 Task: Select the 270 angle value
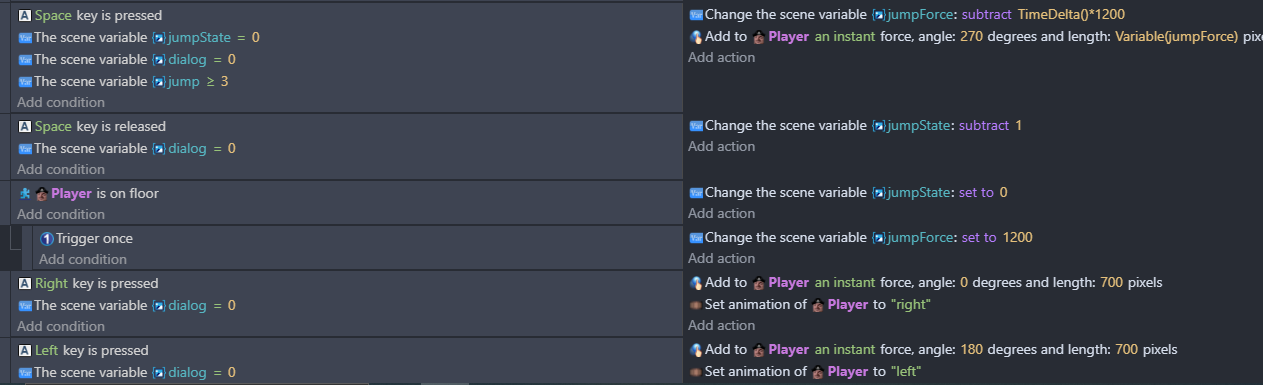tap(971, 37)
